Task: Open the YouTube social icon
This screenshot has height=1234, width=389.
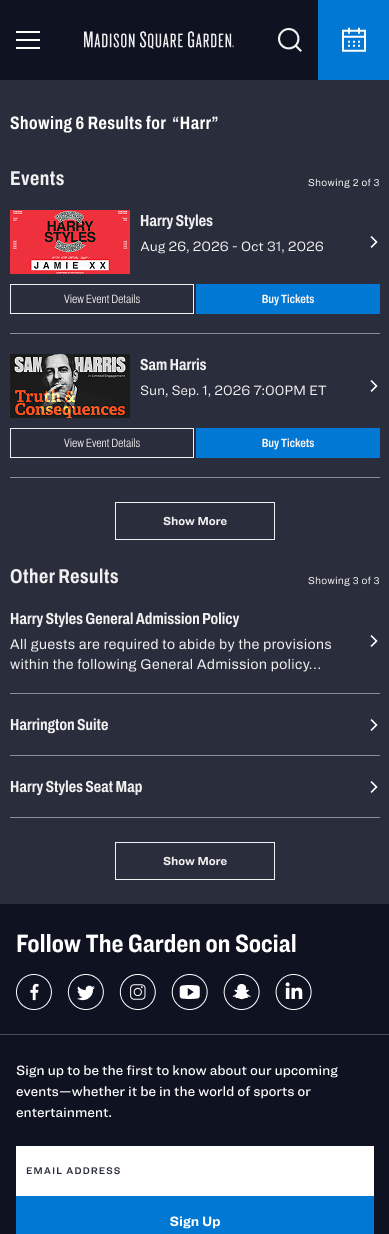Action: [190, 992]
